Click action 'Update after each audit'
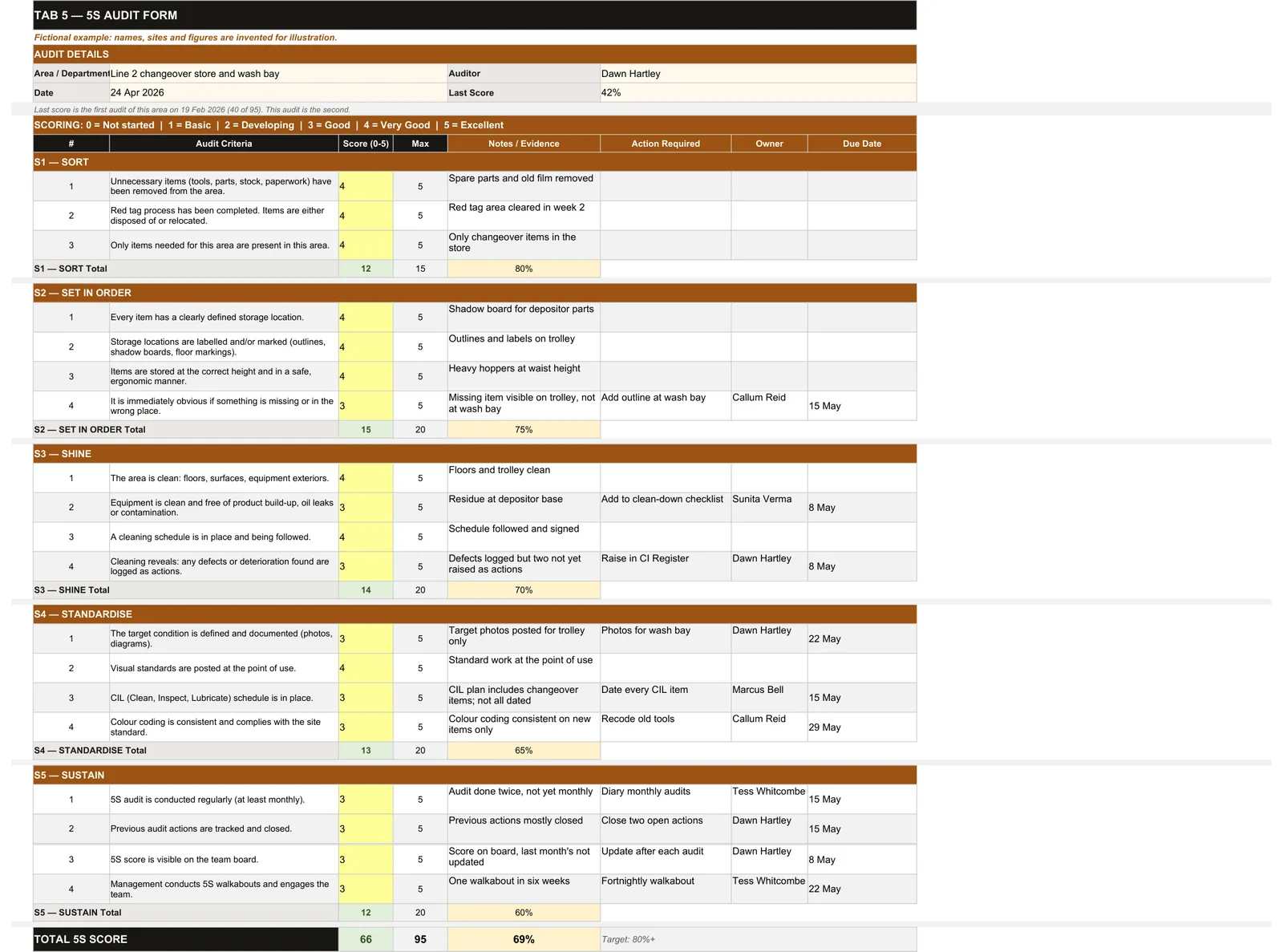Screen dimensions: 1283x952 (x=666, y=860)
